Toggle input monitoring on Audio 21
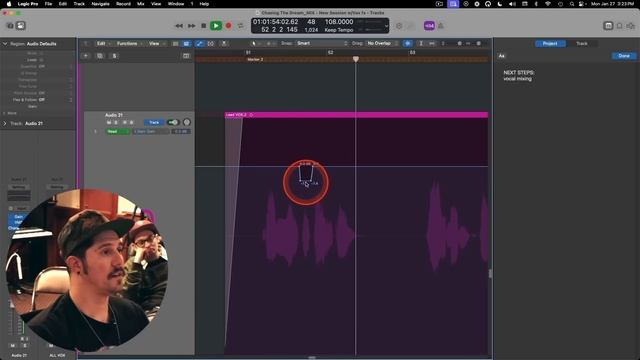640x360 pixels. (x=131, y=122)
